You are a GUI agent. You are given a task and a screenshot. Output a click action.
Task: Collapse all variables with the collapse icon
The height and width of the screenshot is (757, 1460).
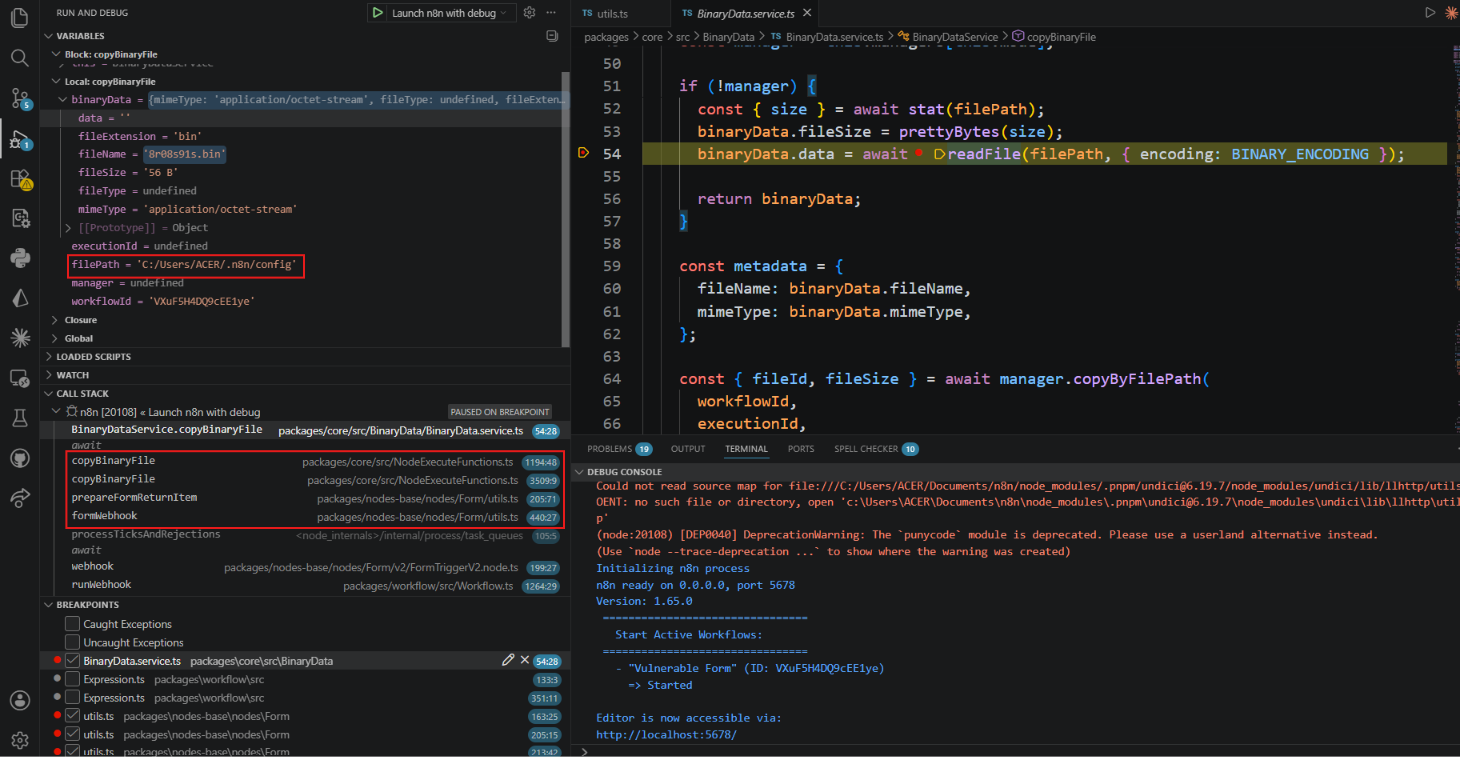(x=552, y=36)
